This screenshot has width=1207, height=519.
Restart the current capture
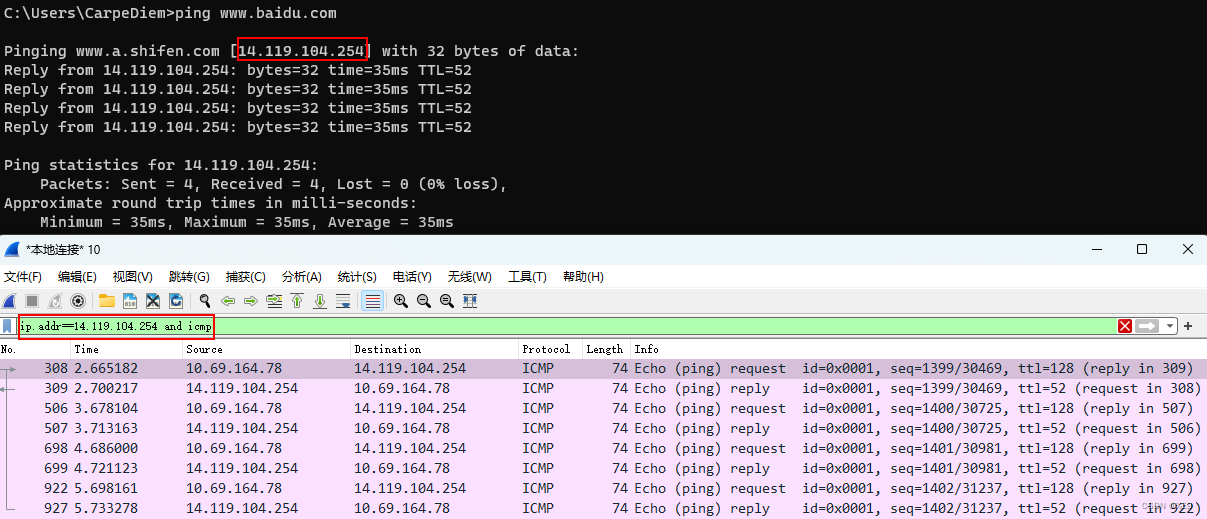pyautogui.click(x=54, y=301)
